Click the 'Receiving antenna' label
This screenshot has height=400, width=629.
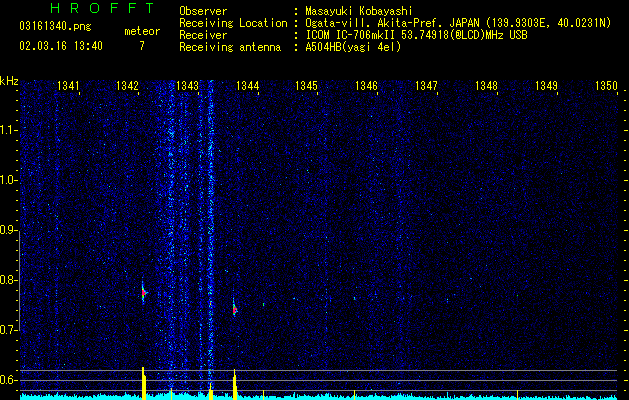230,47
